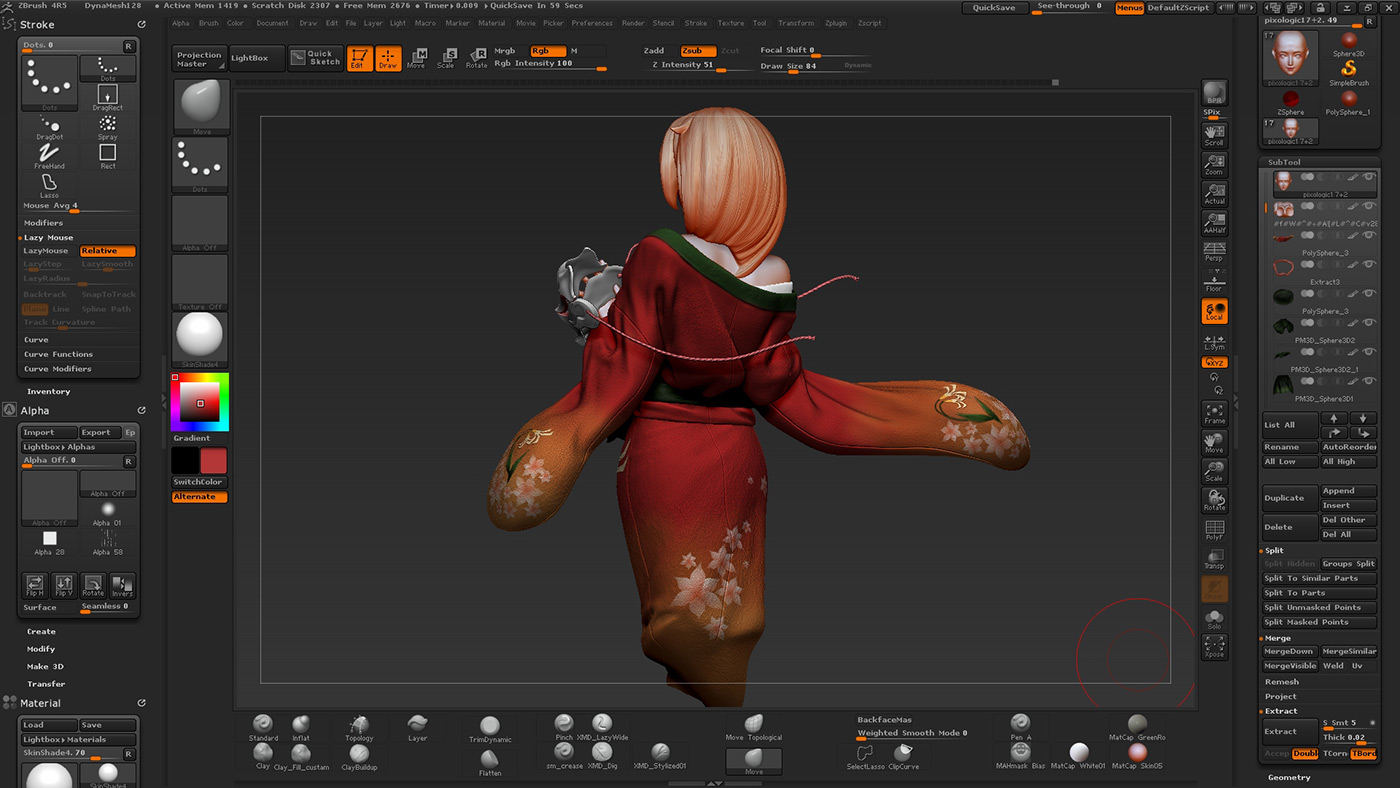Set canvas to Actual size
The image size is (1400, 788).
pos(1214,194)
